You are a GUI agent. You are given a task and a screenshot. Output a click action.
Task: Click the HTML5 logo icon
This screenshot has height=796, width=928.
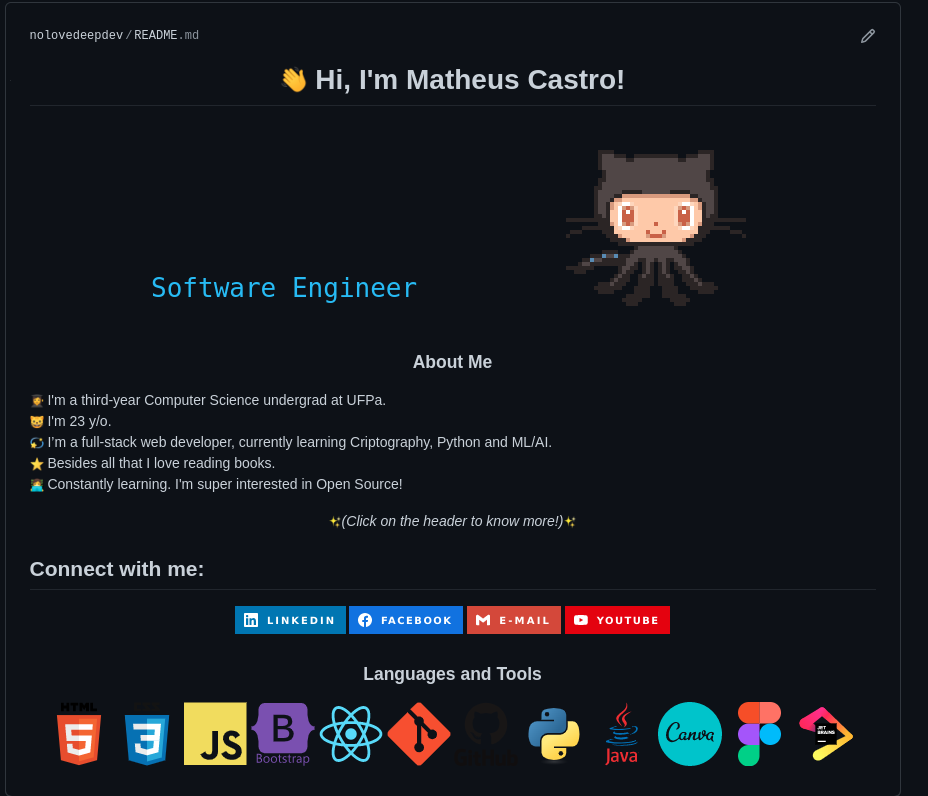[79, 734]
